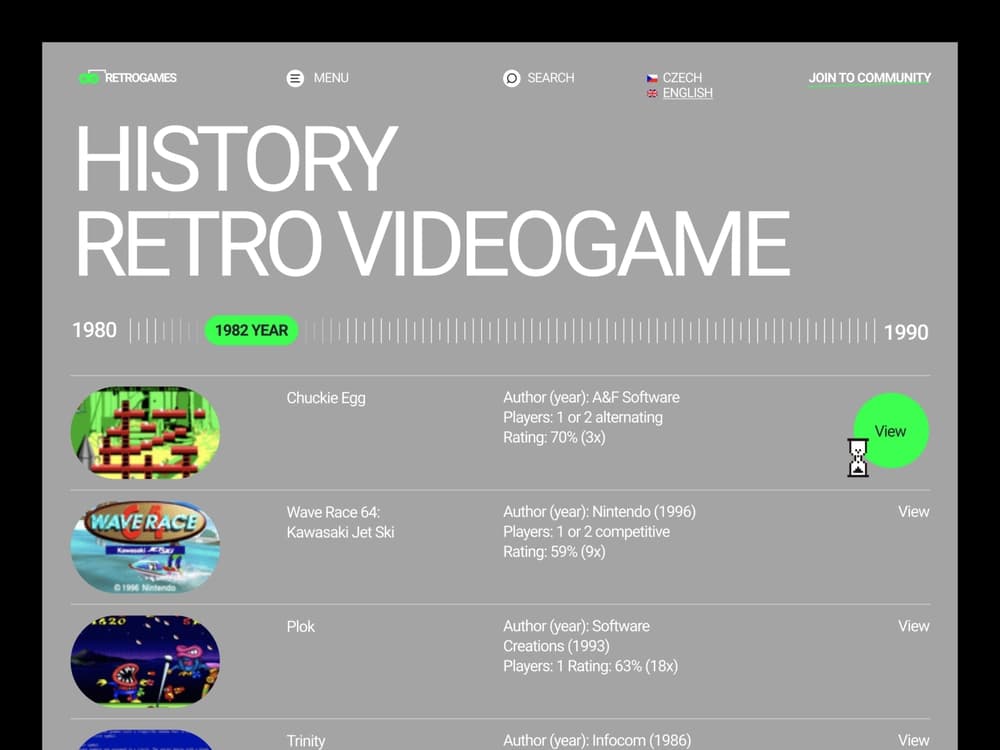The height and width of the screenshot is (750, 1000).
Task: Click 'Players: 1 Rating: 63% (18x)' text
Action: click(x=590, y=666)
